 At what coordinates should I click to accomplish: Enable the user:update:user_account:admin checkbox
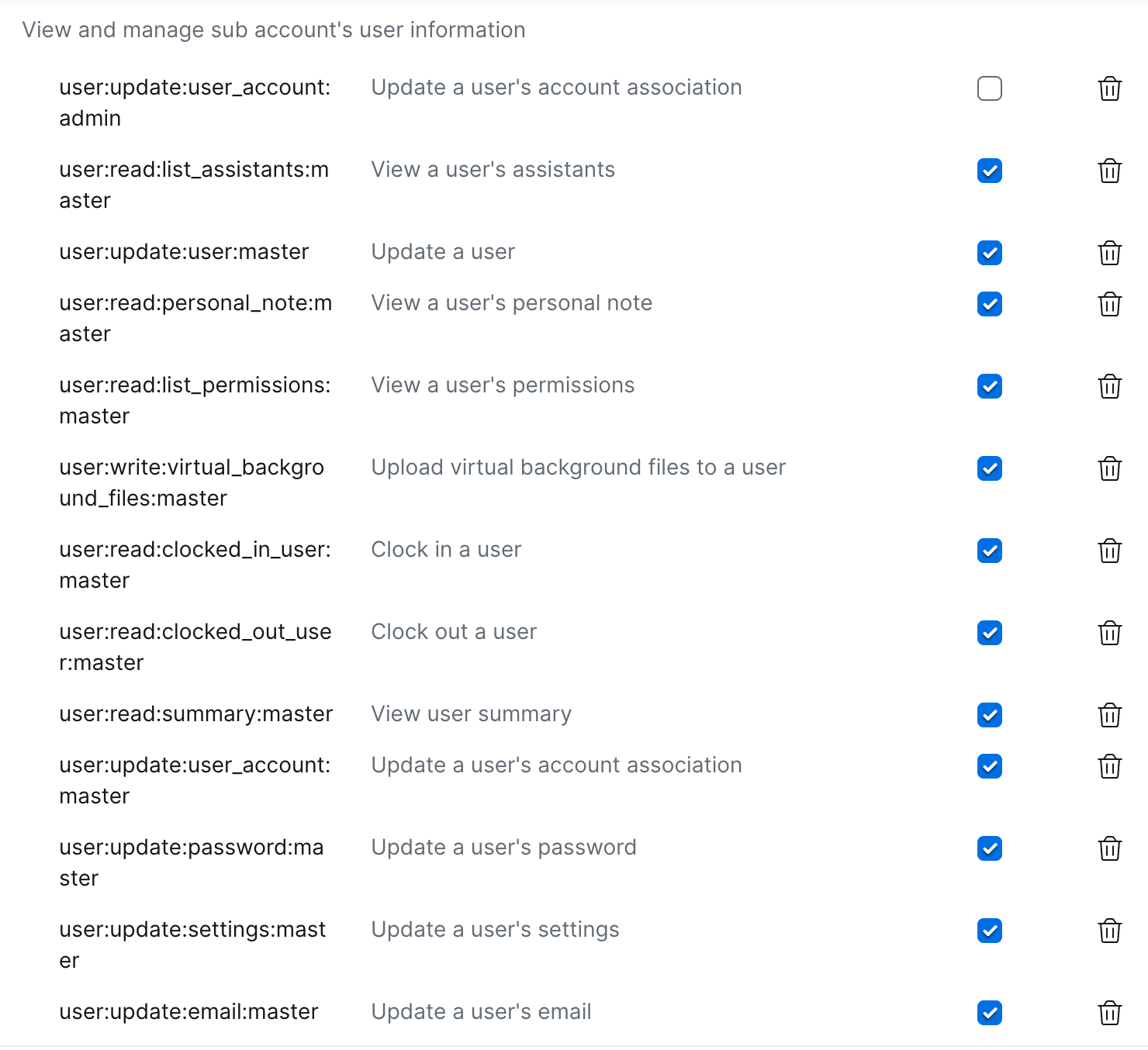point(990,88)
